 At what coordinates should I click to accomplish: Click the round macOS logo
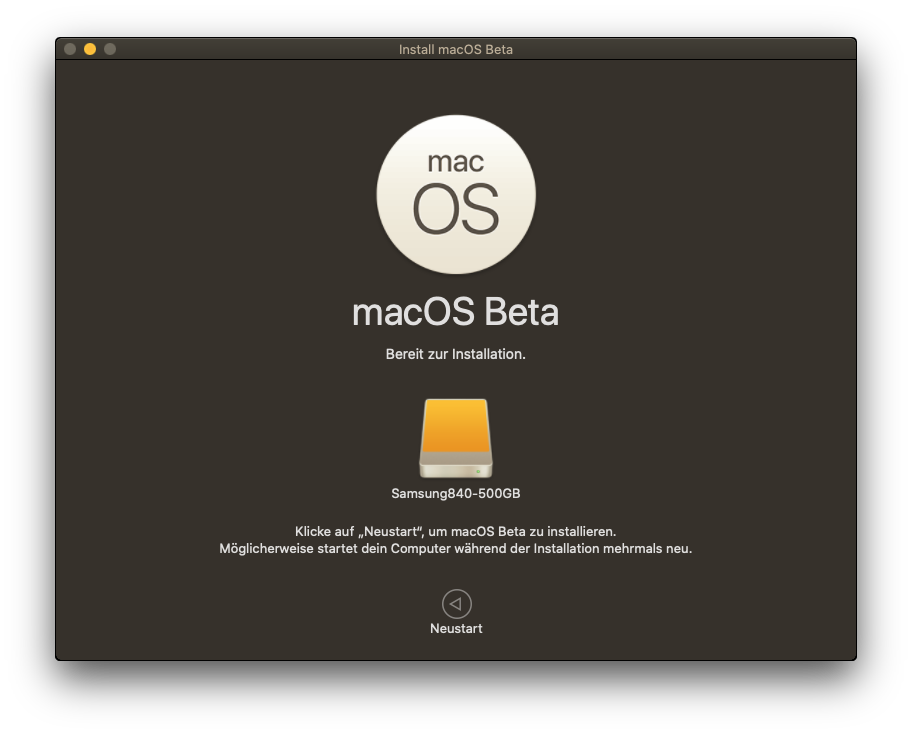456,194
